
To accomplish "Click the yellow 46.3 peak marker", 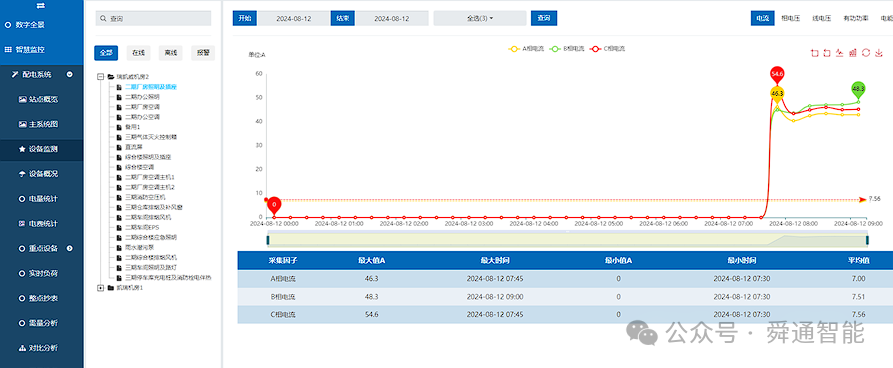I will click(x=777, y=95).
